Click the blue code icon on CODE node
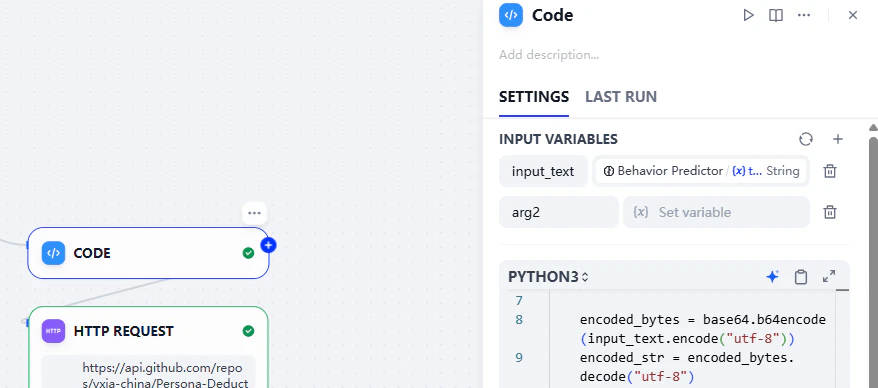Viewport: 878px width, 388px height. click(53, 253)
